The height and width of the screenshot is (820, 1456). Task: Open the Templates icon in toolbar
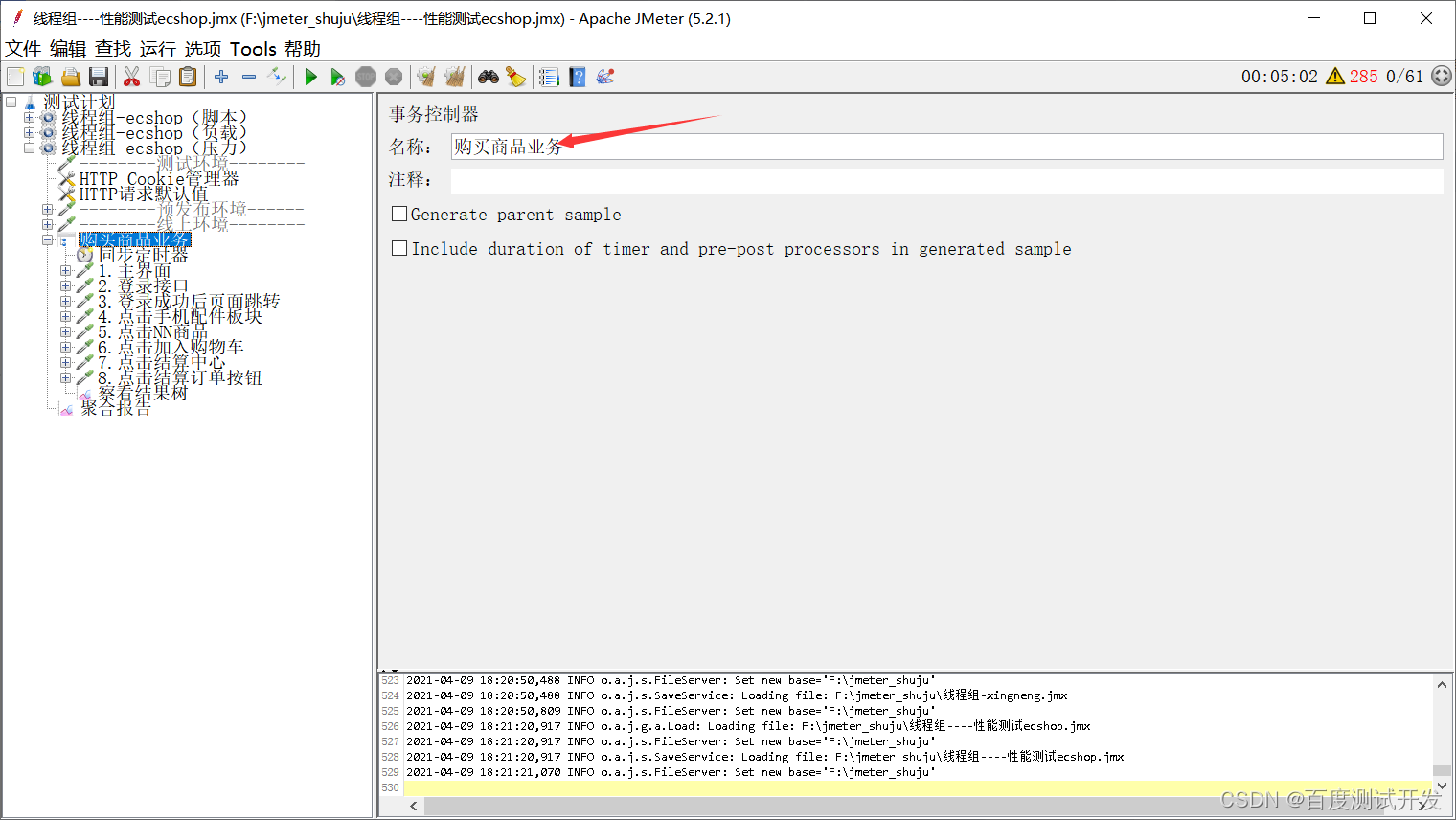(42, 77)
